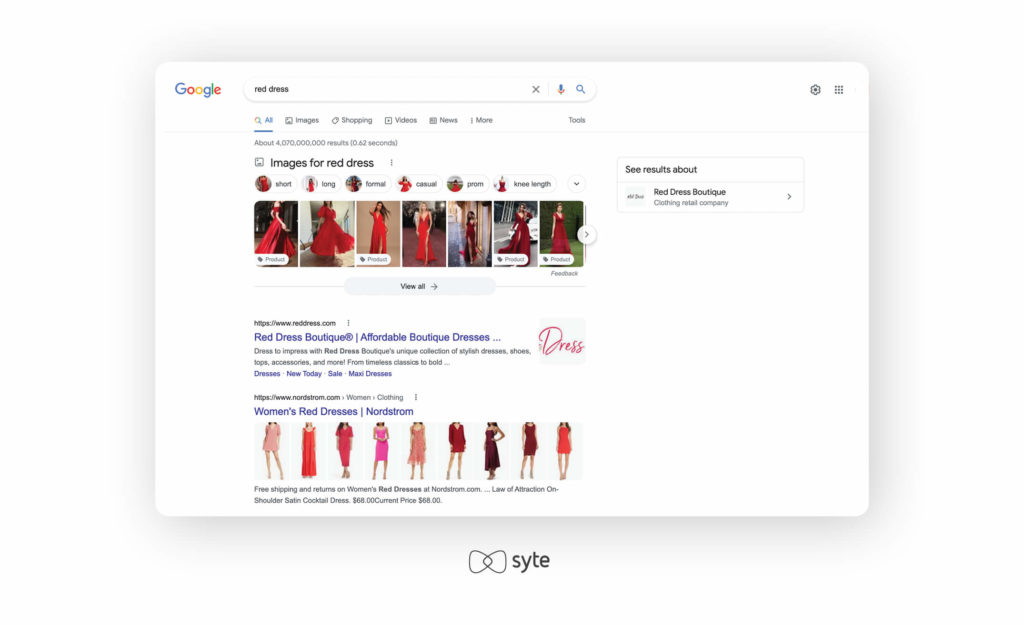Switch to the Images tab
This screenshot has height=625, width=1024.
[x=302, y=120]
